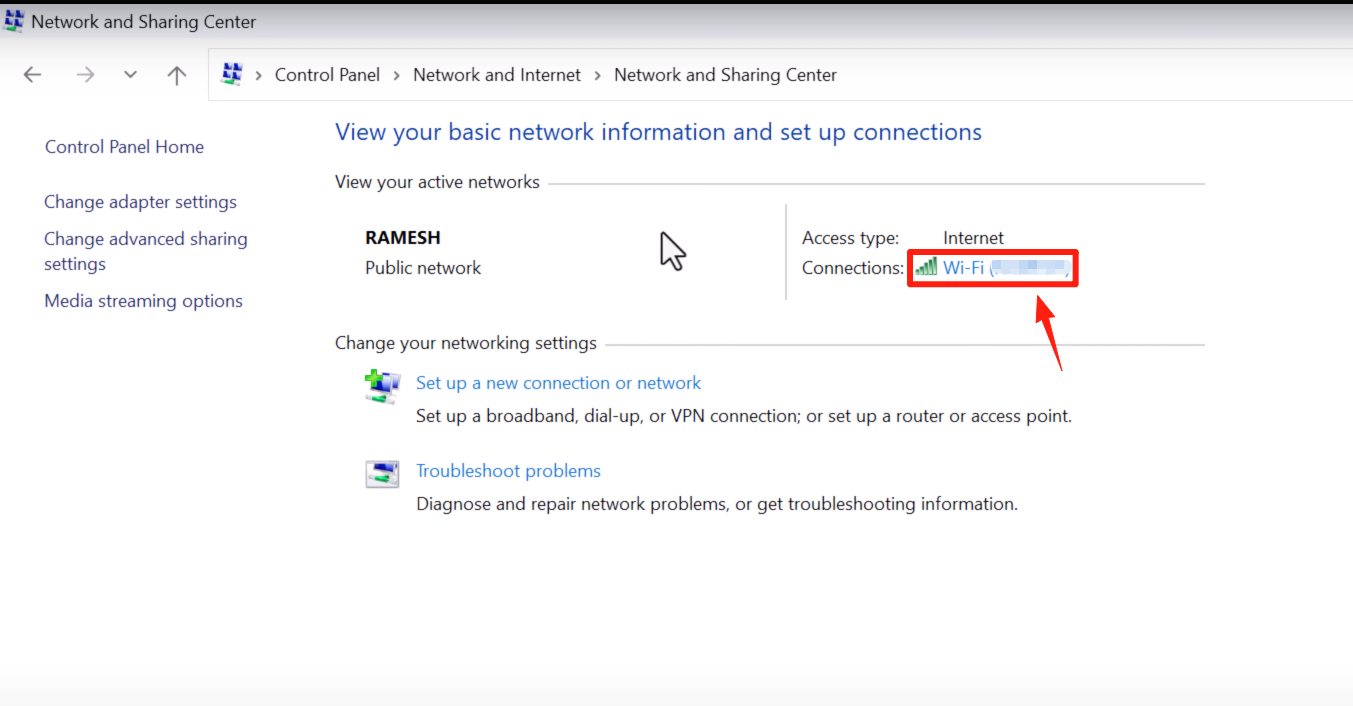Open Set up a new connection or network
Viewport: 1353px width, 706px height.
(x=558, y=383)
